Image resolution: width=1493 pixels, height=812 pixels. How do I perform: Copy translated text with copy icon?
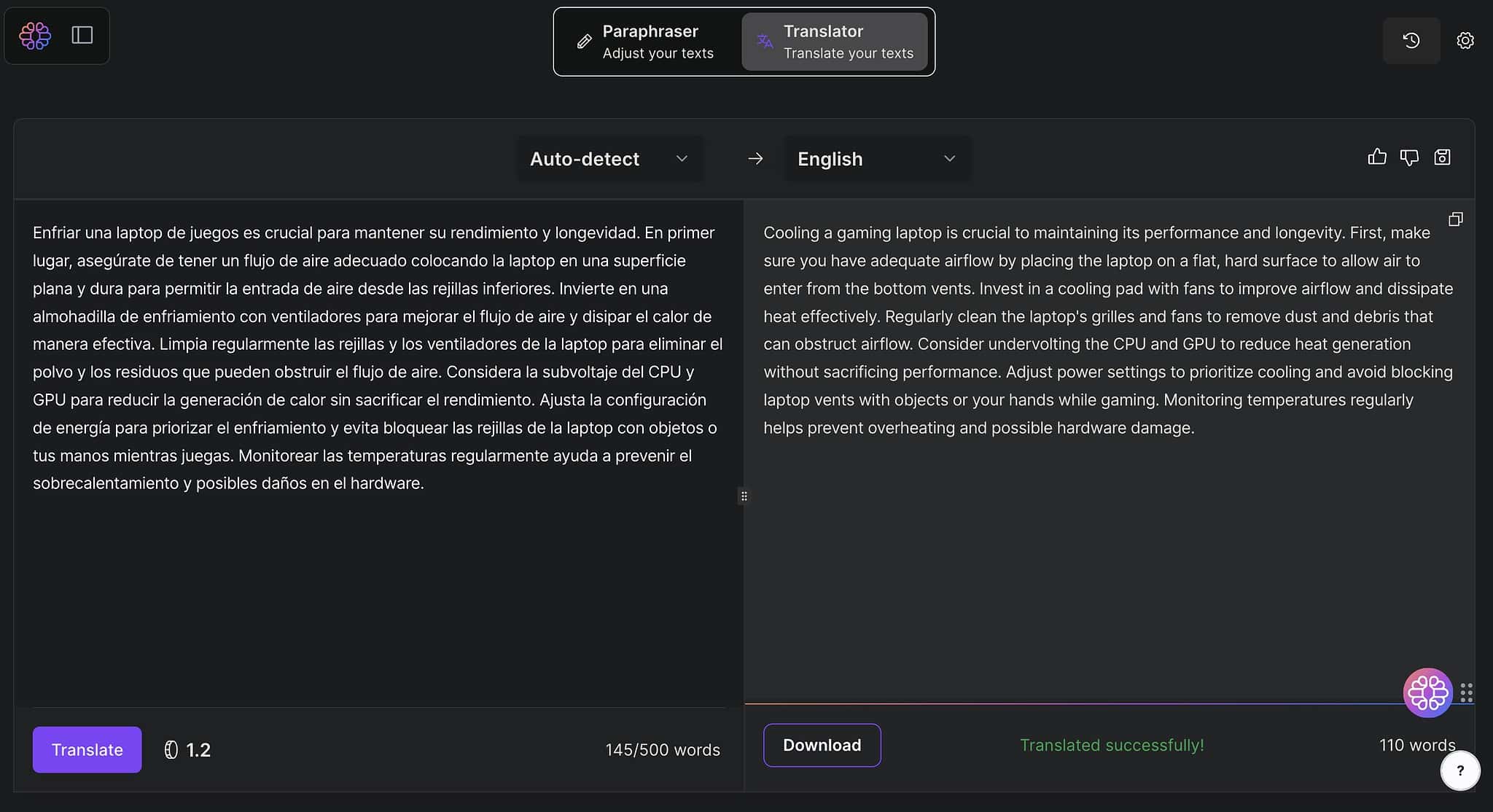[x=1456, y=219]
